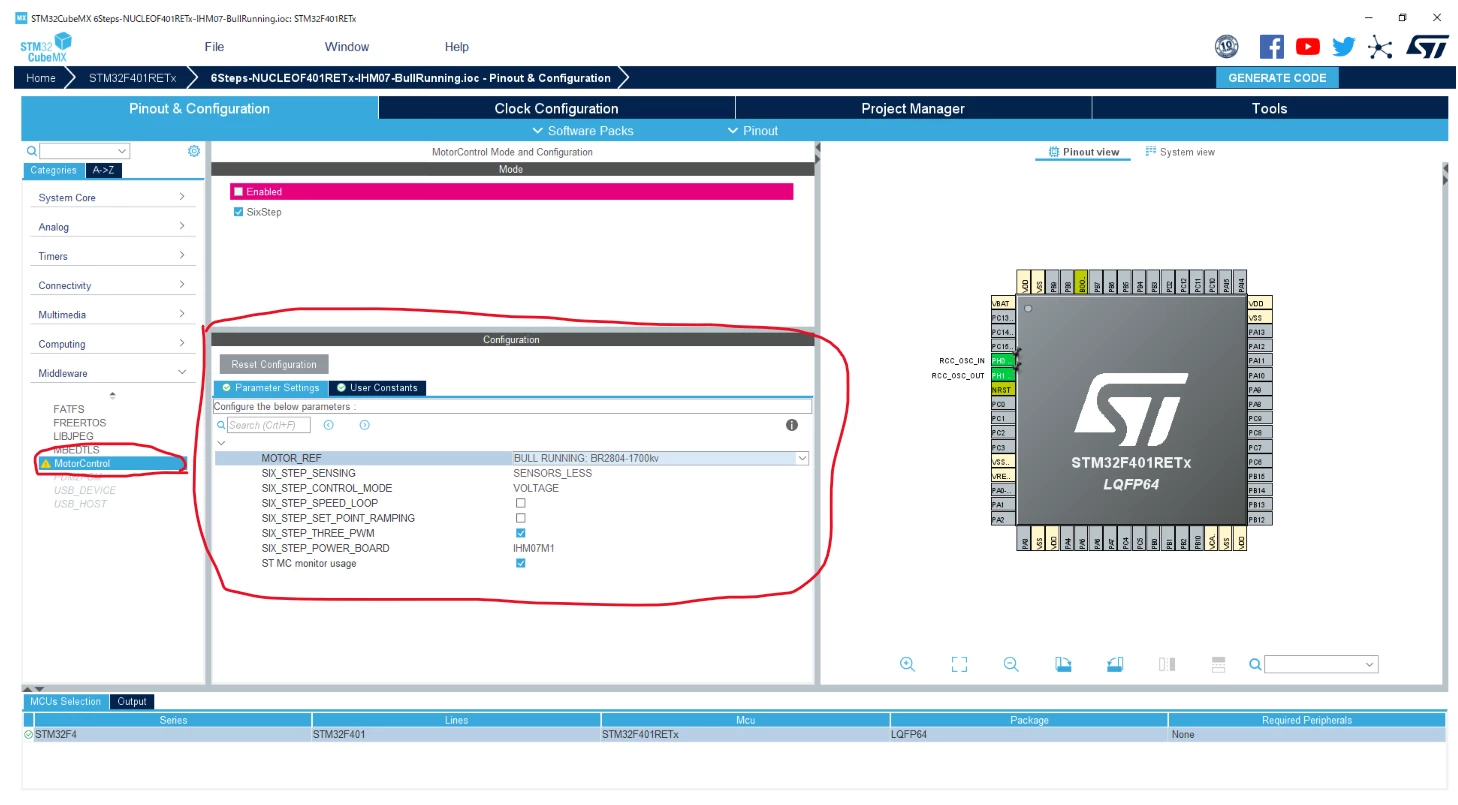1458x805 pixels.
Task: Enable SIX_STEP_SET_POINT_RAMPING checkbox
Action: (x=520, y=518)
